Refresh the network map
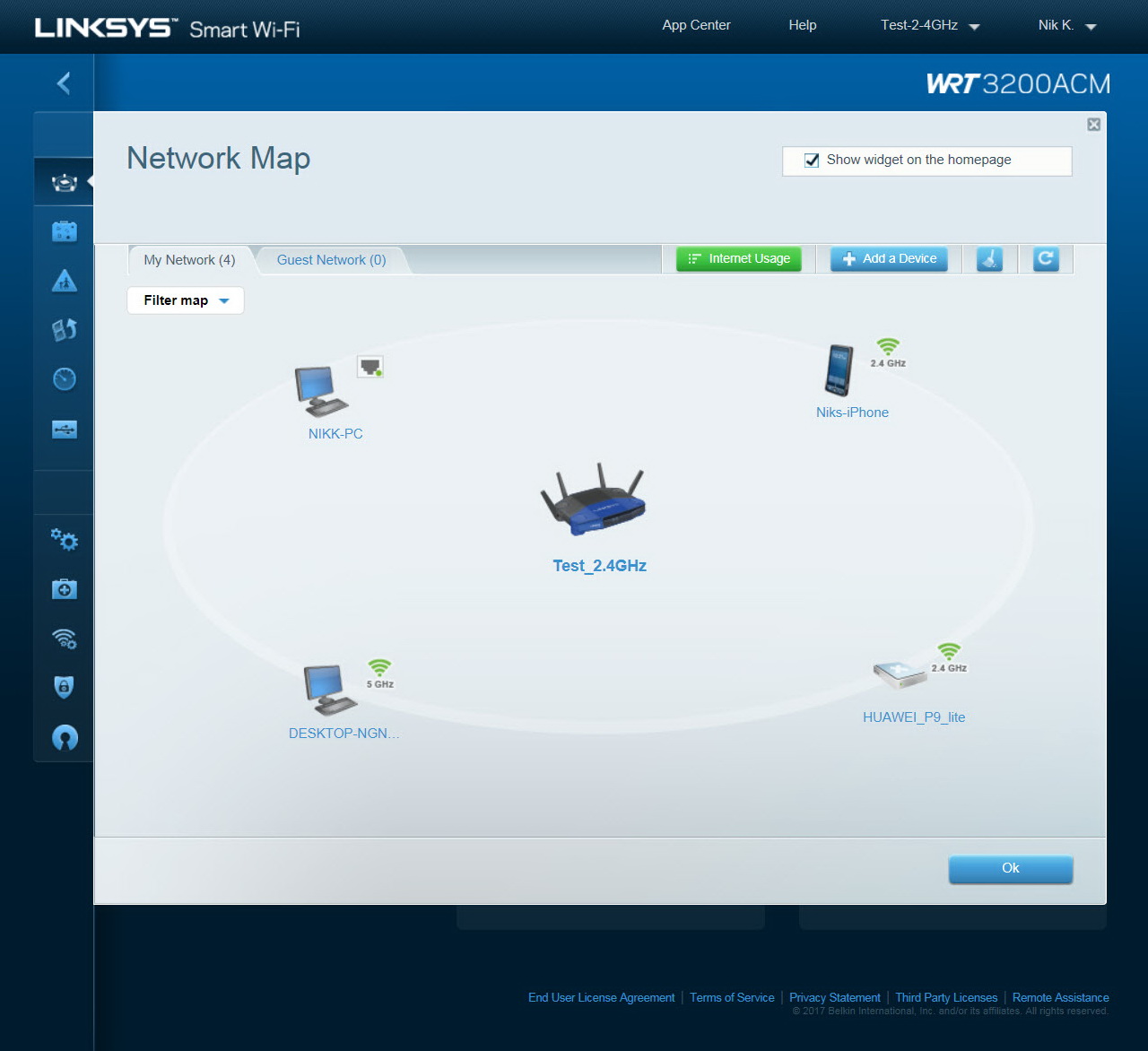Viewport: 1148px width, 1051px height. tap(1046, 259)
